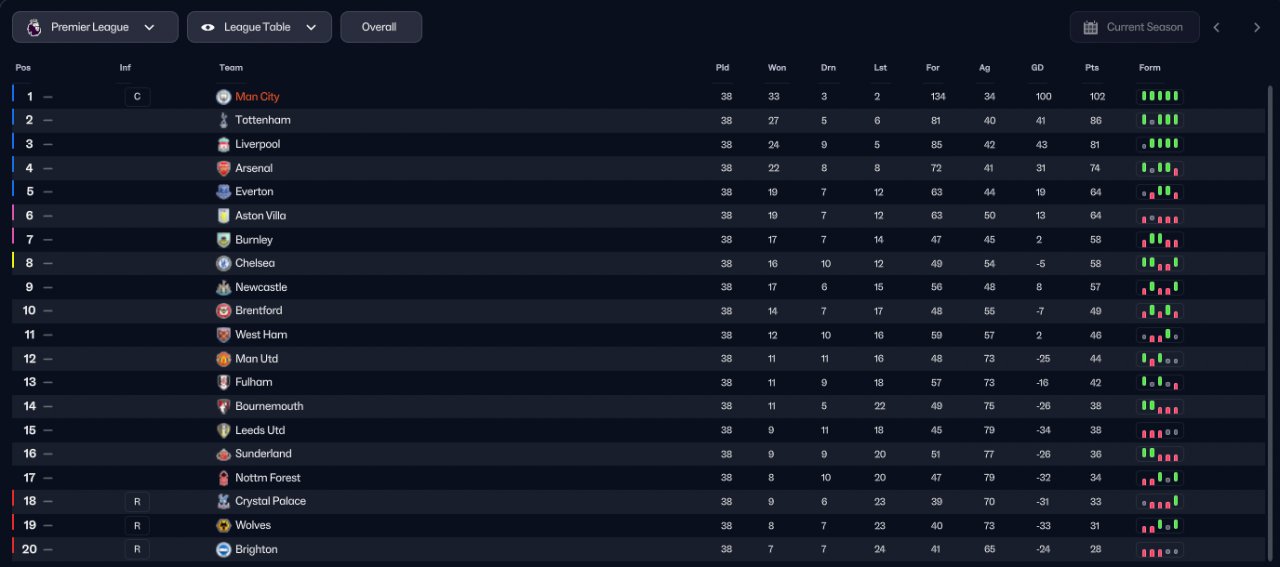Screen dimensions: 1280x567
Task: Open the Premier League competition dropdown
Action: coord(95,27)
